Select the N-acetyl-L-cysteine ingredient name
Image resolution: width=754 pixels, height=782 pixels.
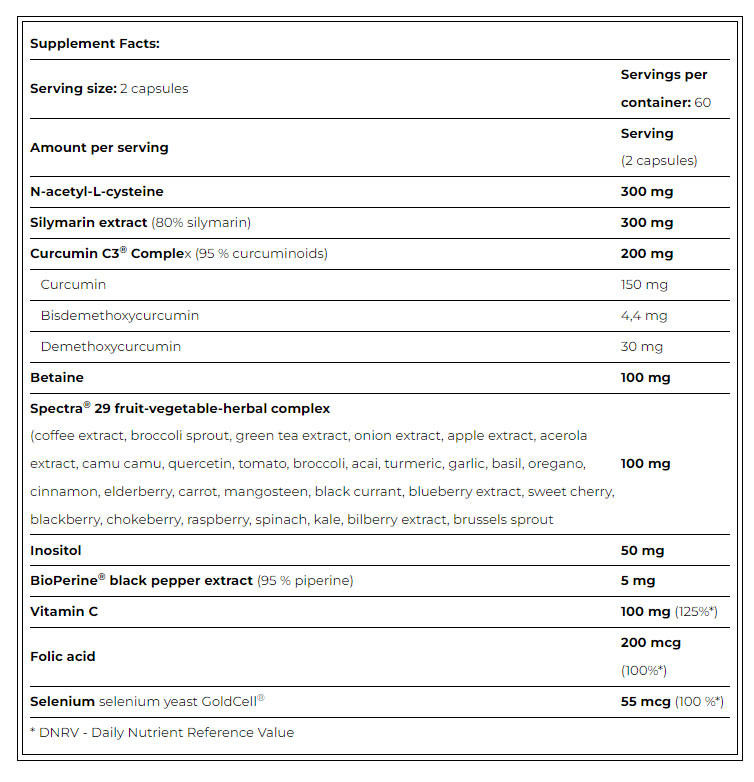point(96,191)
